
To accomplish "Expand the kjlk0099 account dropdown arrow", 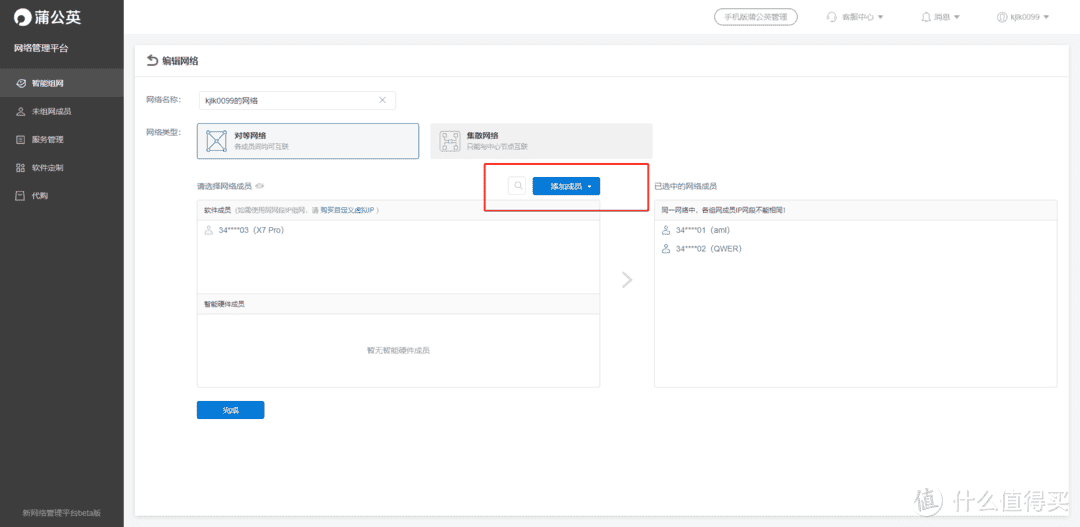I will [1045, 17].
